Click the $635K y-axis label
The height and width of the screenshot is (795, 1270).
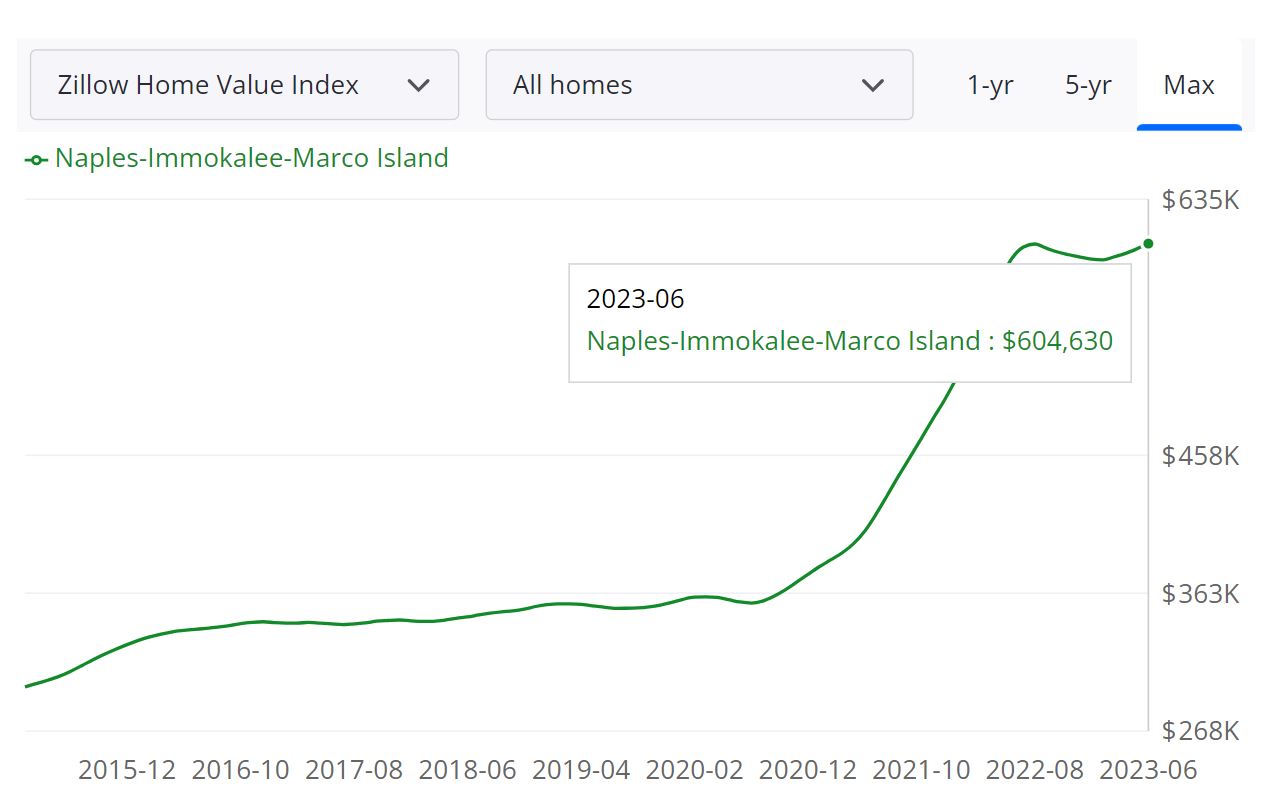[x=1200, y=200]
